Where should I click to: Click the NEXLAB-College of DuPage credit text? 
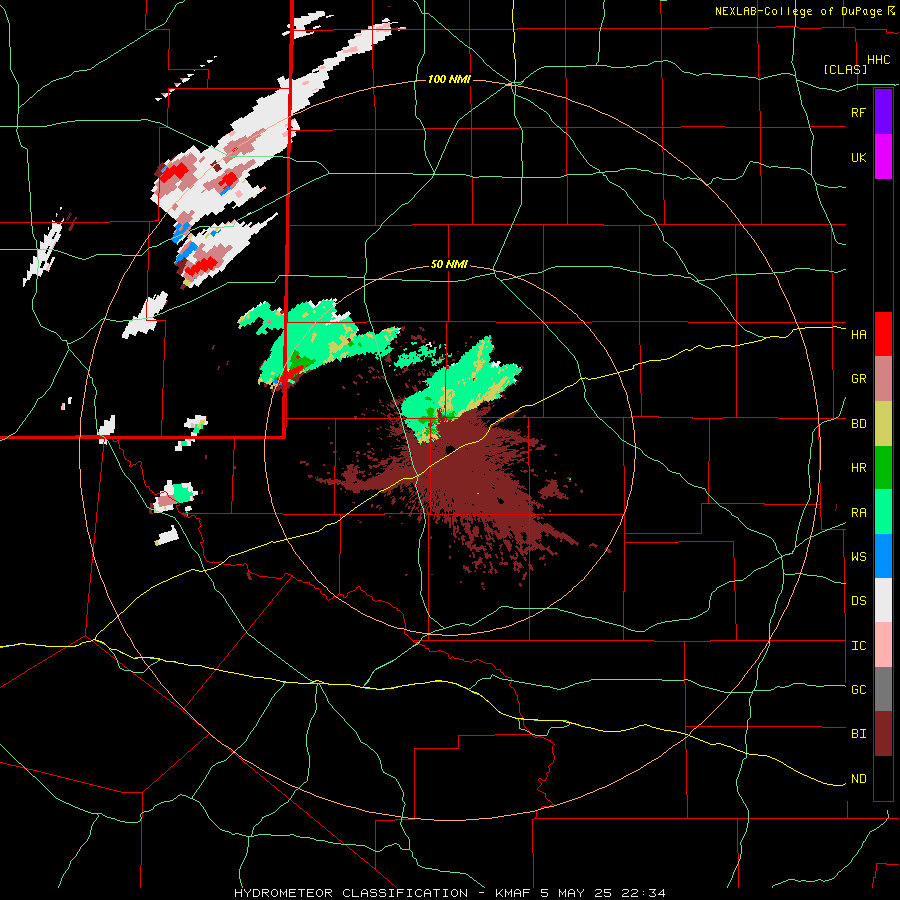(x=799, y=11)
